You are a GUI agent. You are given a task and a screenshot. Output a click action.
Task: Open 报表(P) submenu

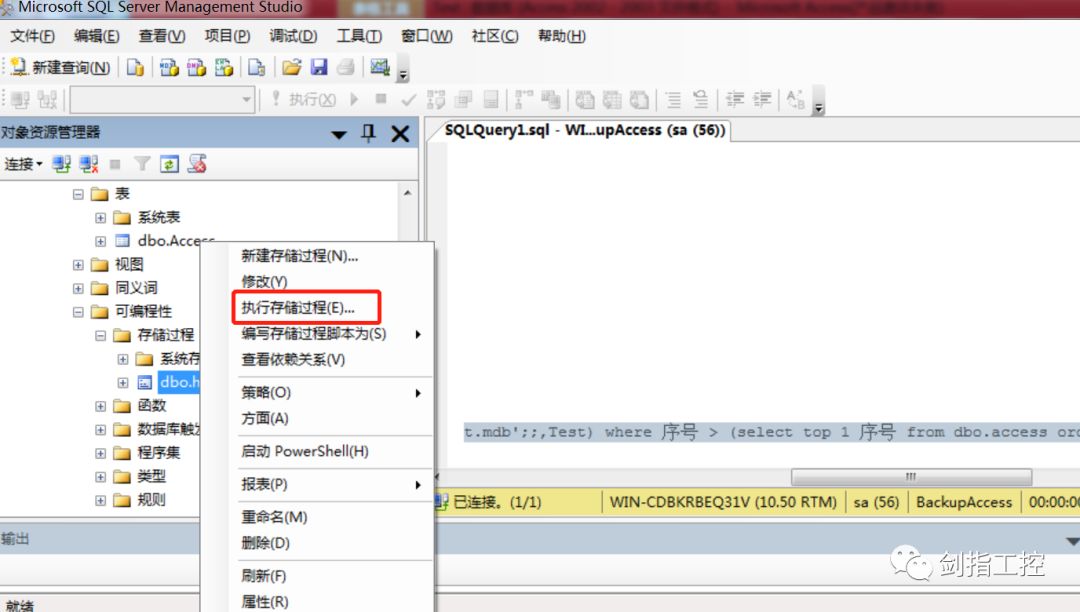[x=331, y=484]
